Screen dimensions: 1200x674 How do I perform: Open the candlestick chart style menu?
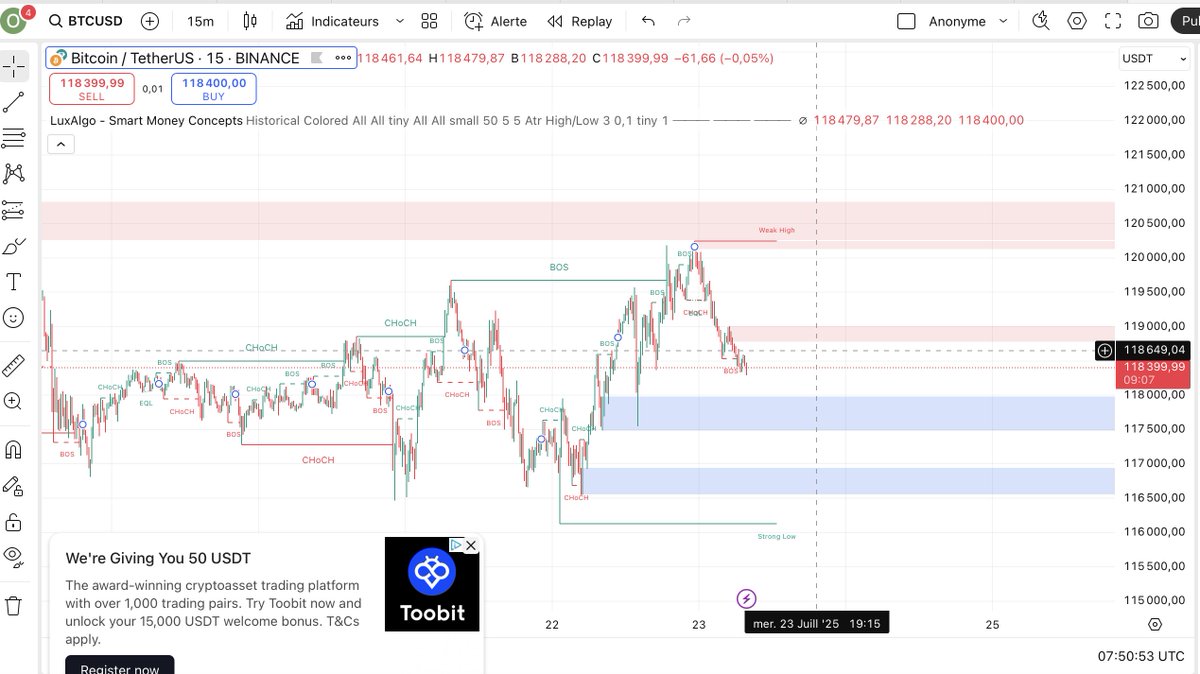click(250, 21)
